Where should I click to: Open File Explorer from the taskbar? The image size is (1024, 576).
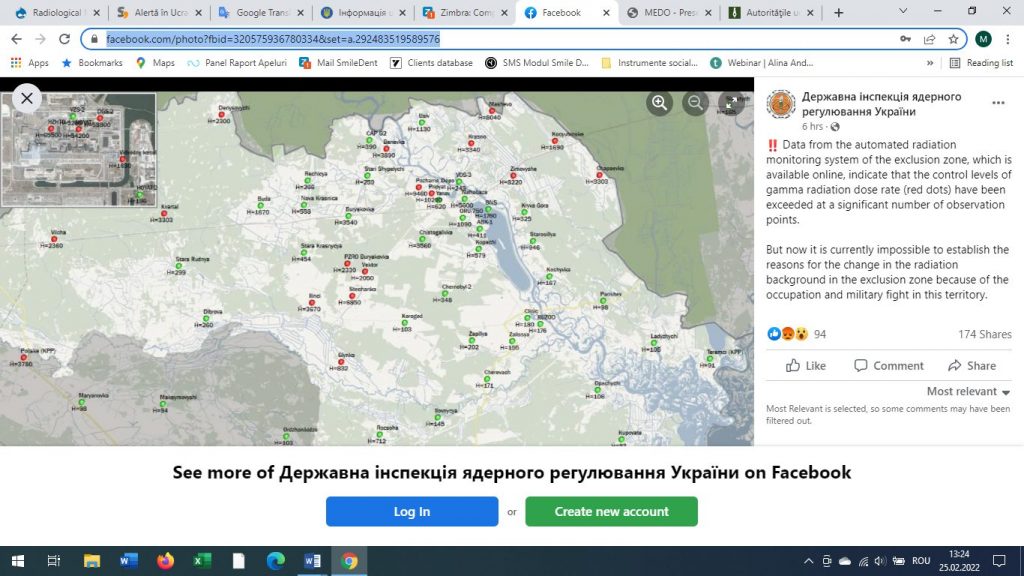91,561
